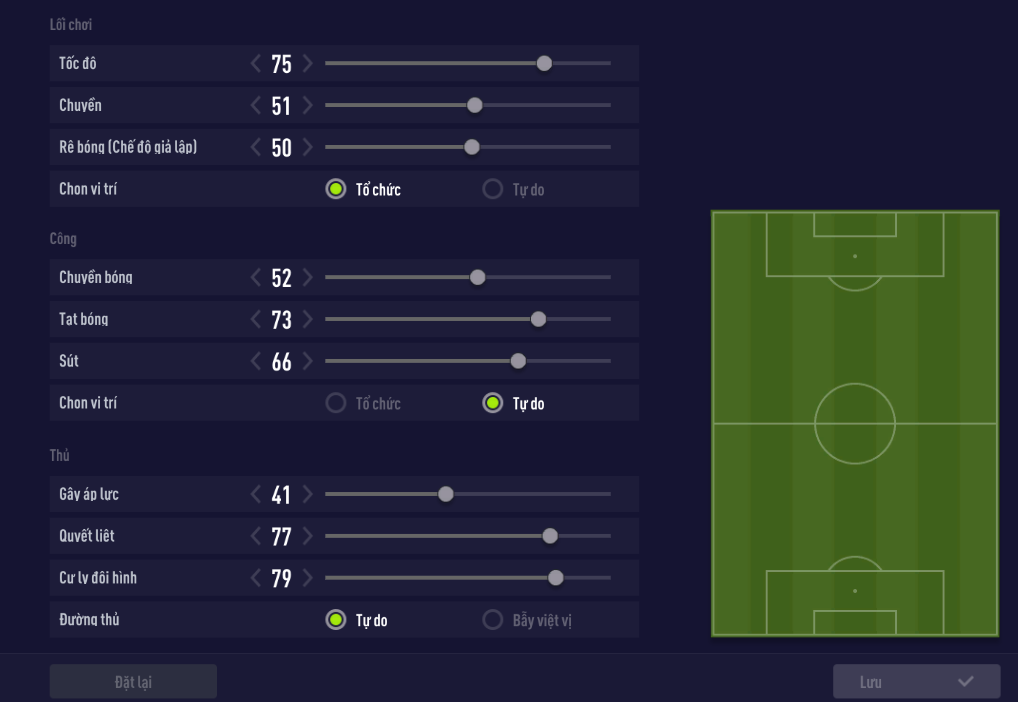Decrease Rê bóng value with left arrow

coord(256,148)
